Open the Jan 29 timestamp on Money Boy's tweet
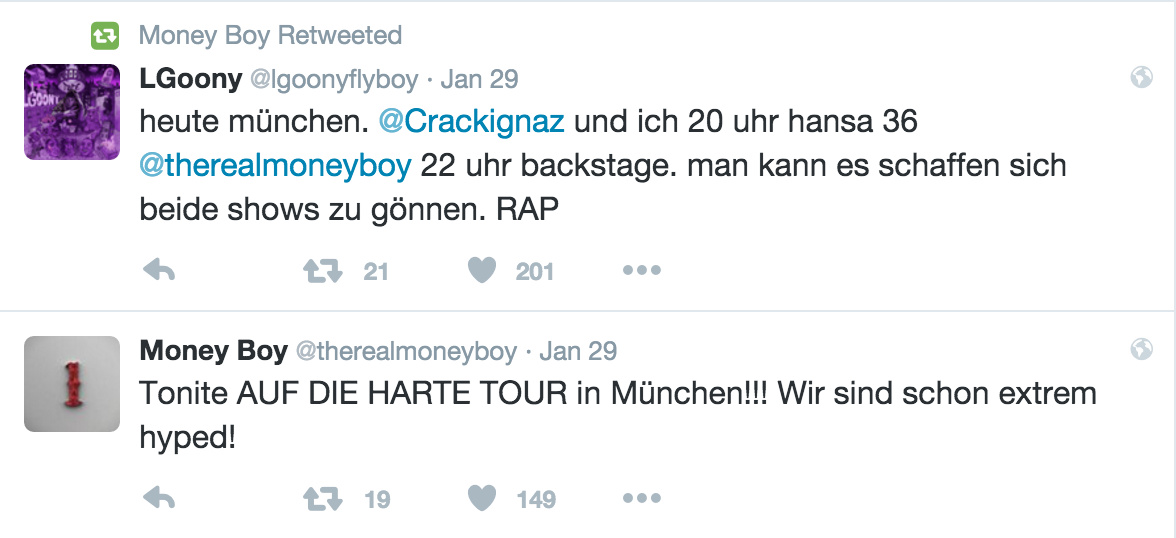The height and width of the screenshot is (538, 1176). click(578, 351)
